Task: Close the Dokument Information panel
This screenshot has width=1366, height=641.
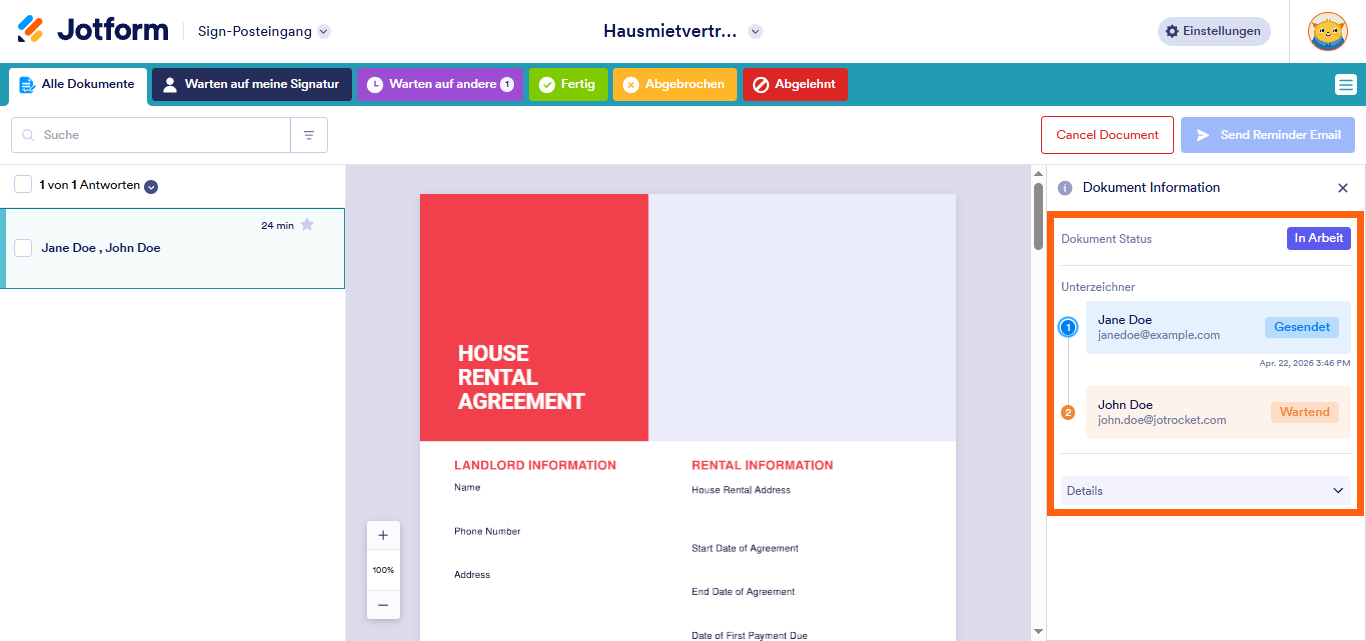Action: coord(1343,188)
